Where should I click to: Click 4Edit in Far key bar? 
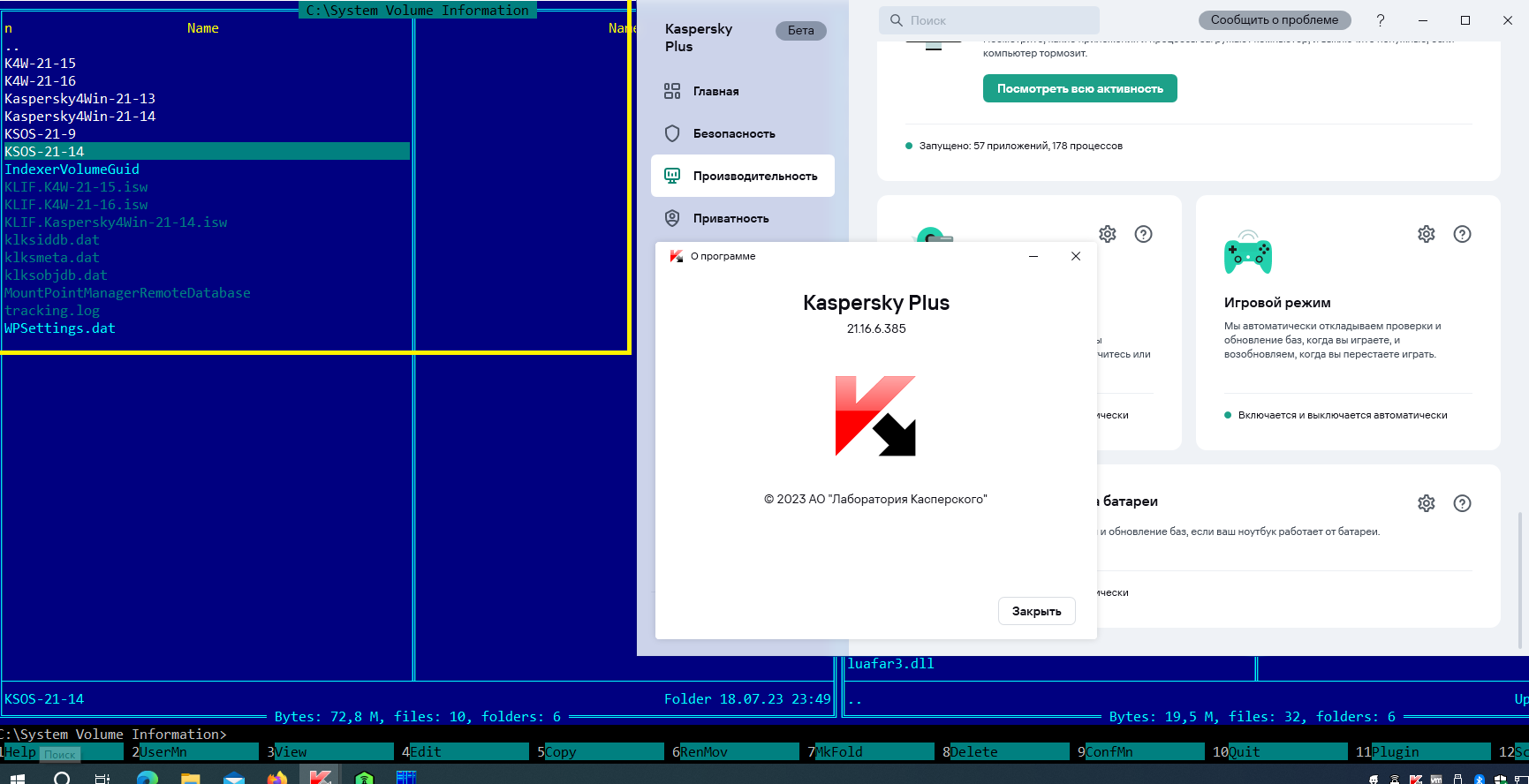pyautogui.click(x=466, y=752)
